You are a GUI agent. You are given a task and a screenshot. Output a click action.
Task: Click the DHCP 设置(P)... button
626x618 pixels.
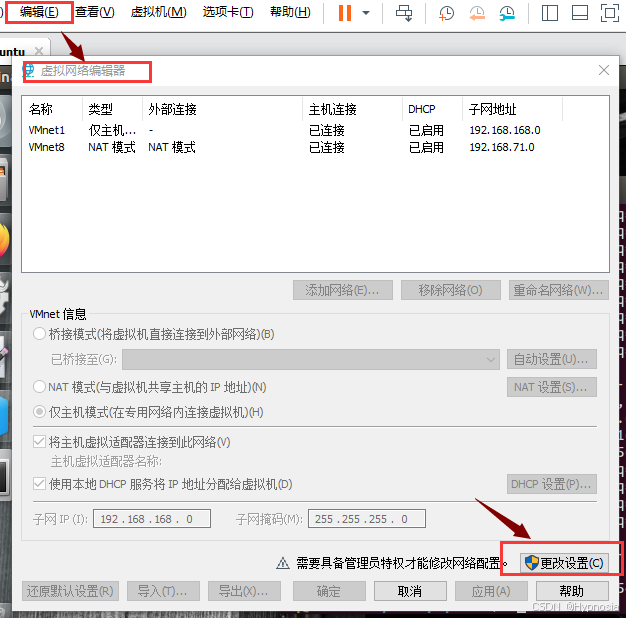tap(551, 484)
